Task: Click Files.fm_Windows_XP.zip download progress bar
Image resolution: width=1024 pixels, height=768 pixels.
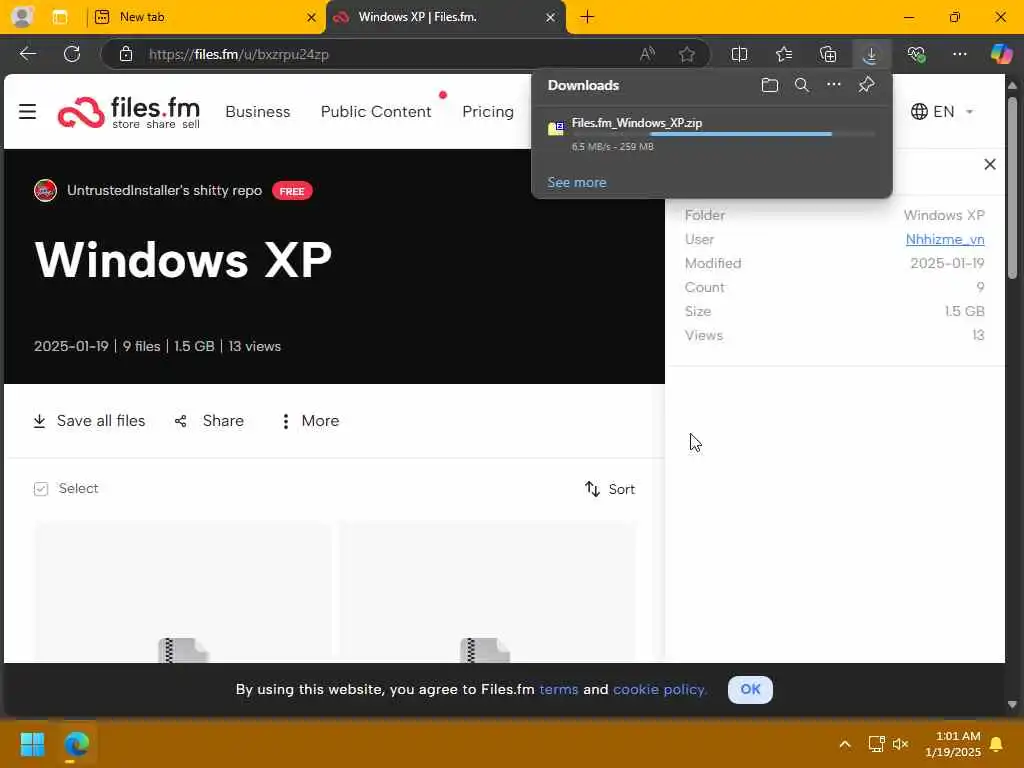Action: click(x=724, y=135)
